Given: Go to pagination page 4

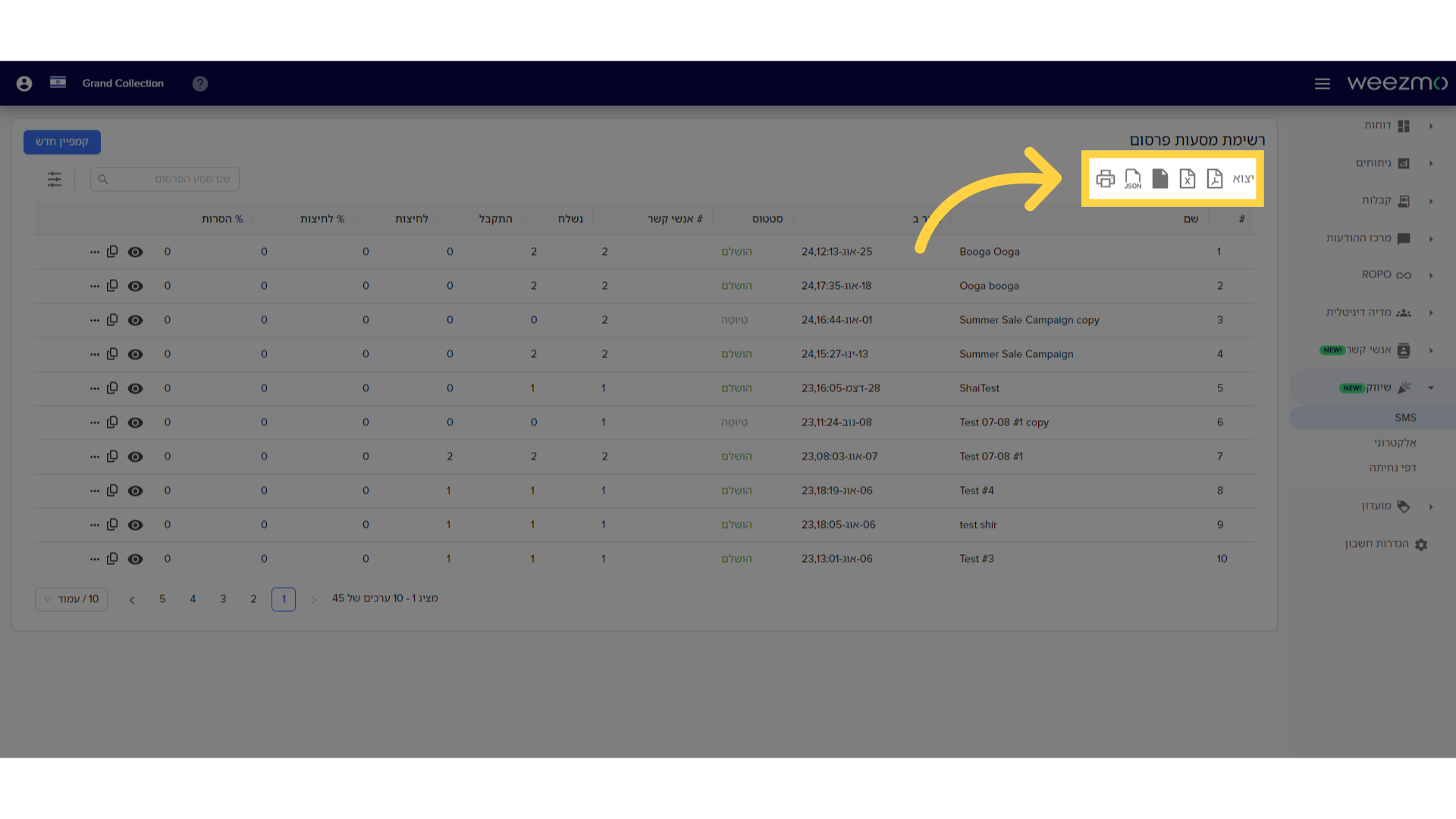Looking at the screenshot, I should 193,599.
